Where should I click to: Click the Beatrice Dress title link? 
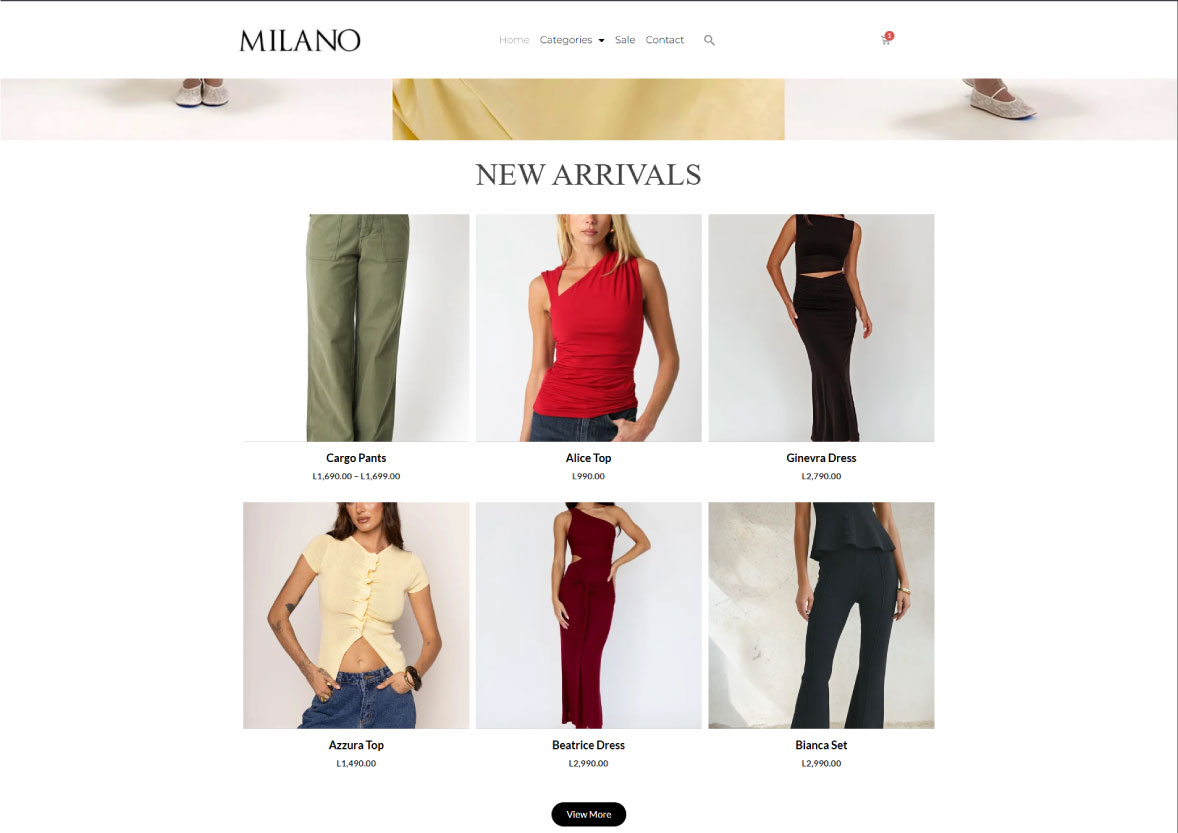coord(589,745)
